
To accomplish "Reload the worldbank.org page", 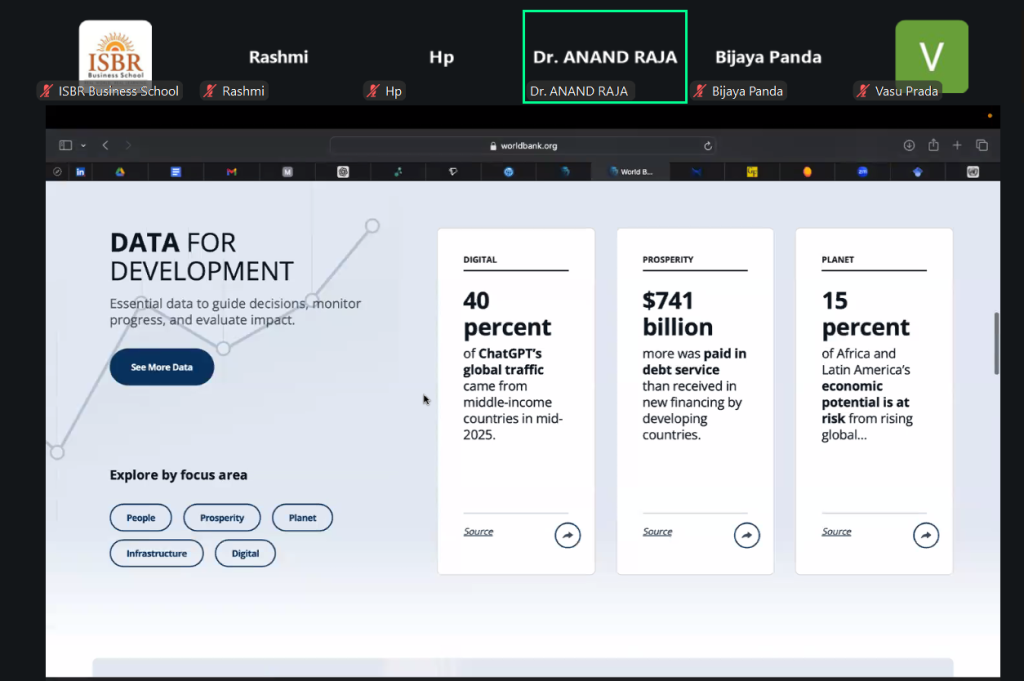I will [x=708, y=146].
